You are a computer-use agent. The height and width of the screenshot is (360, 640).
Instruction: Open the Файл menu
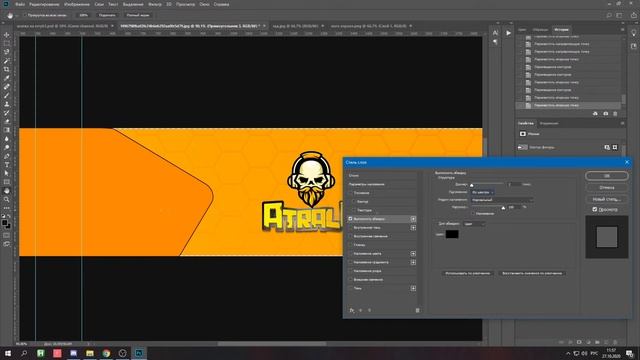20,4
